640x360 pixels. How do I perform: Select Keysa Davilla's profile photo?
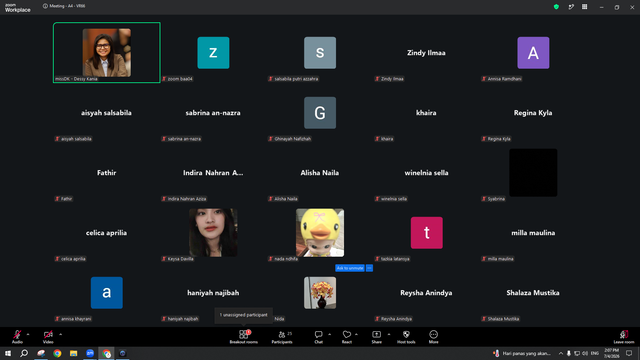pos(213,233)
